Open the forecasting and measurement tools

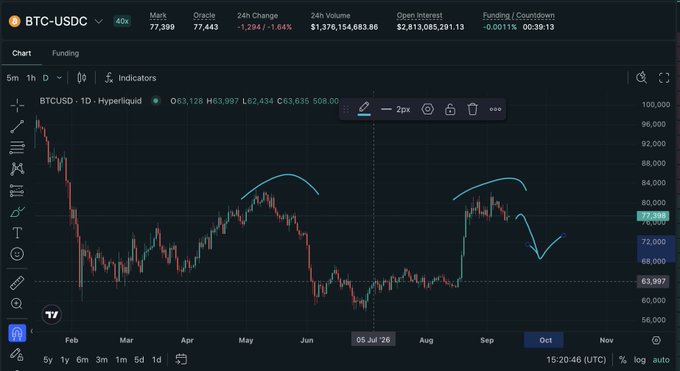pos(17,190)
